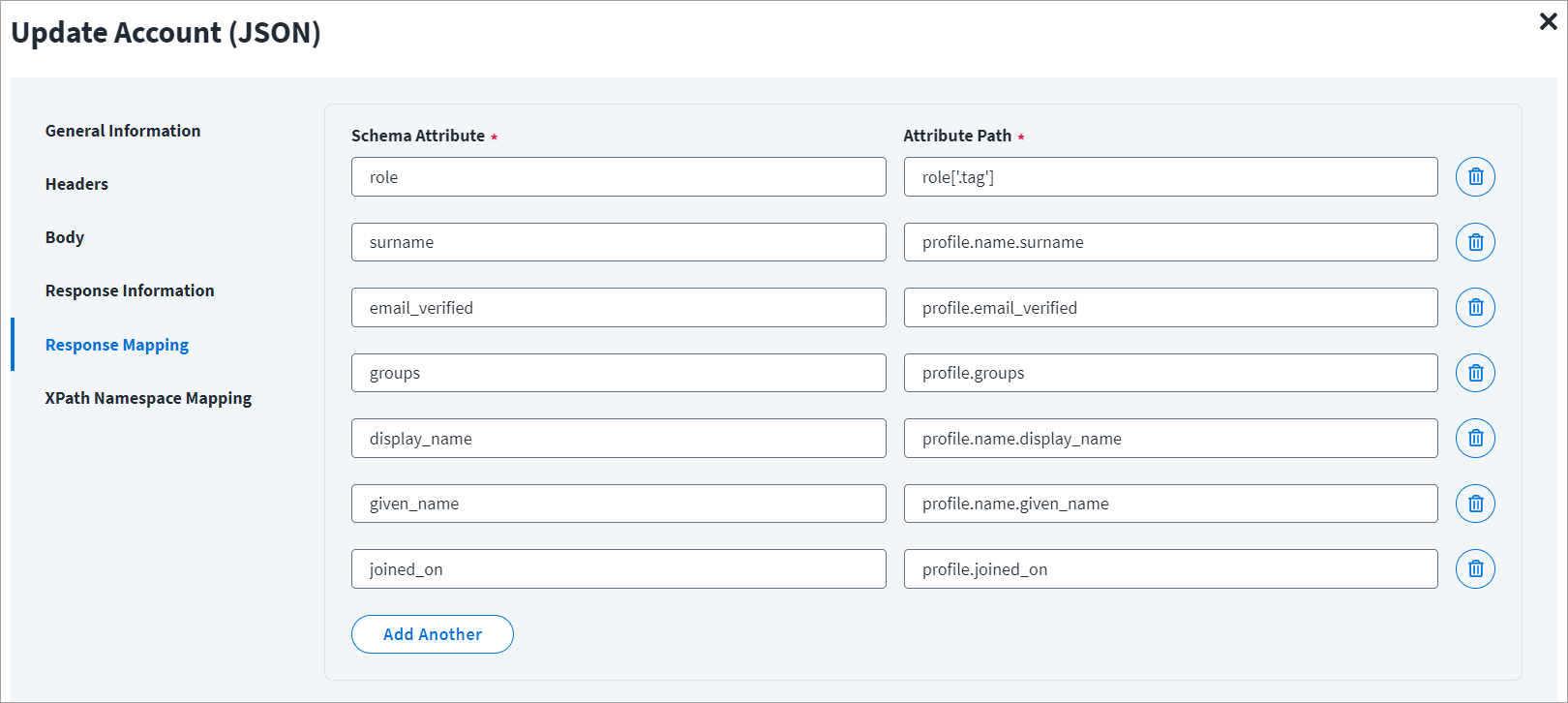This screenshot has height=703, width=1568.
Task: Click the Add Another button
Action: tap(432, 634)
